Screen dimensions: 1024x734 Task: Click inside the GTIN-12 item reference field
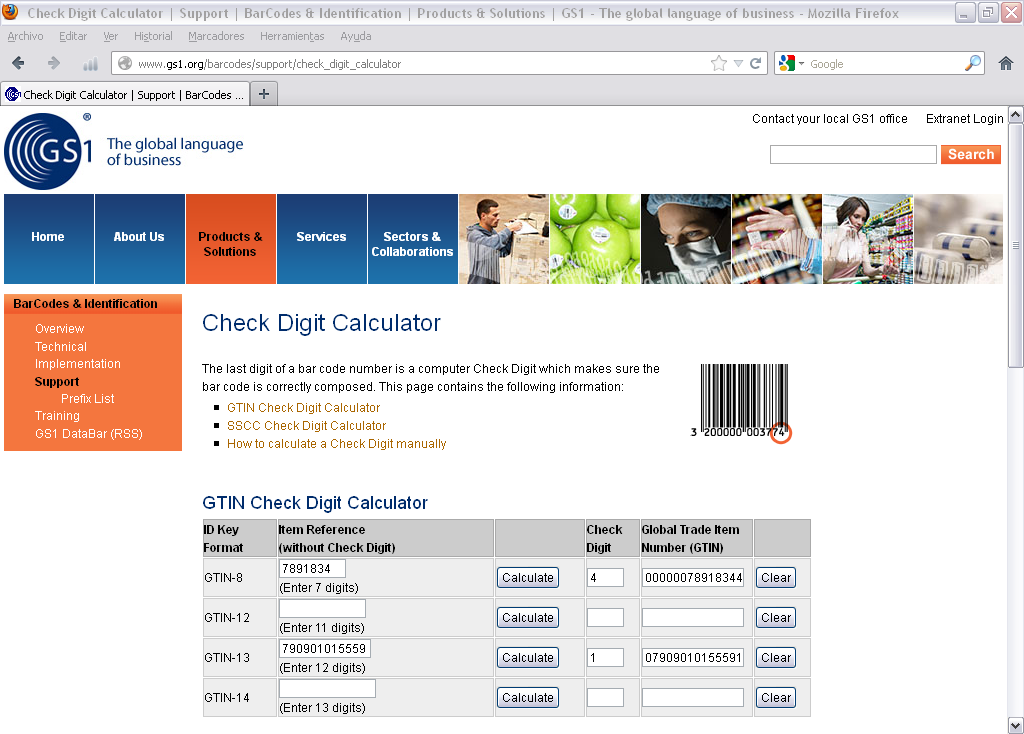tap(321, 607)
